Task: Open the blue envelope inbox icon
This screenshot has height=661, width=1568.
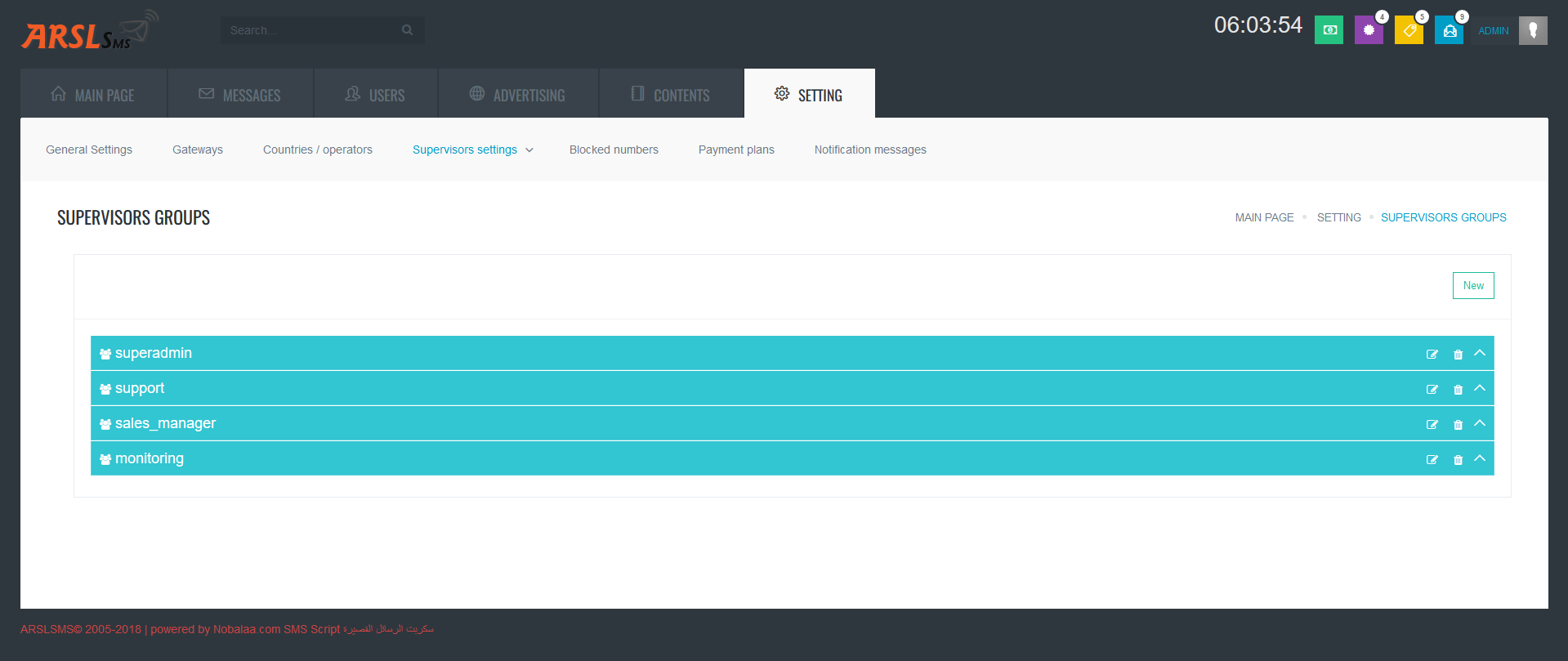Action: [1449, 30]
